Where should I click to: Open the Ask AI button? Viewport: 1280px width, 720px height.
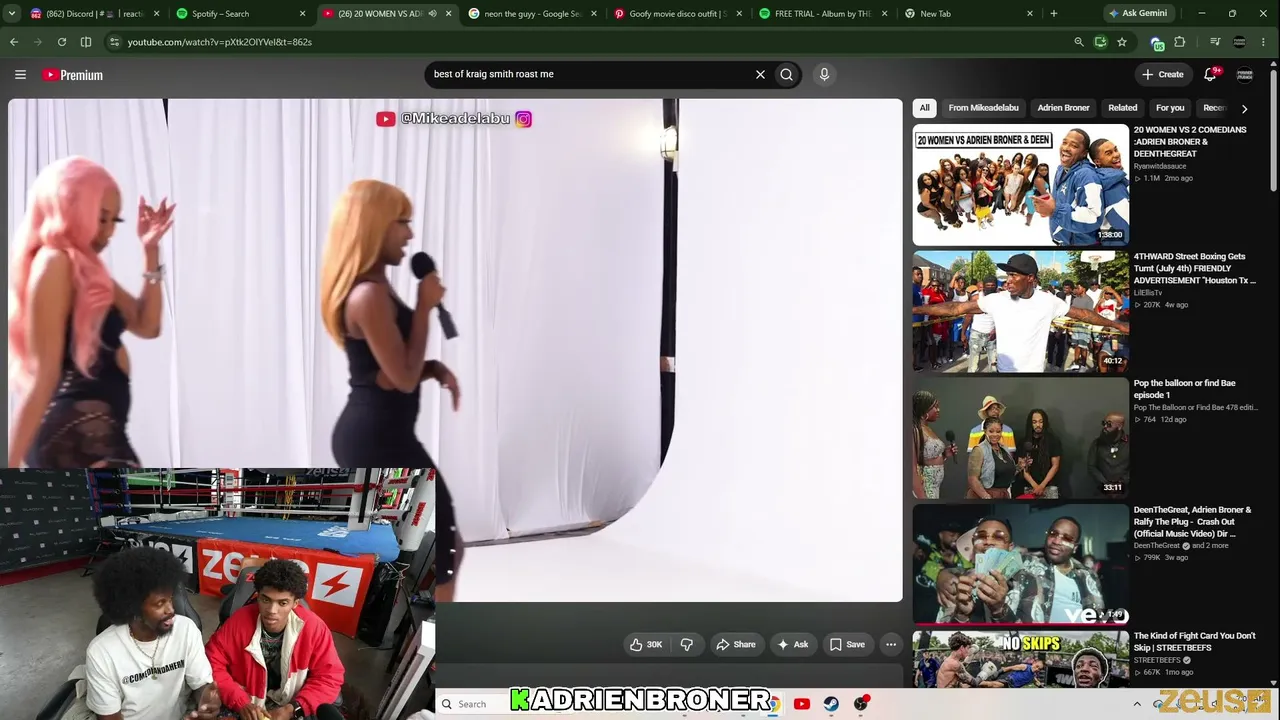coord(793,645)
